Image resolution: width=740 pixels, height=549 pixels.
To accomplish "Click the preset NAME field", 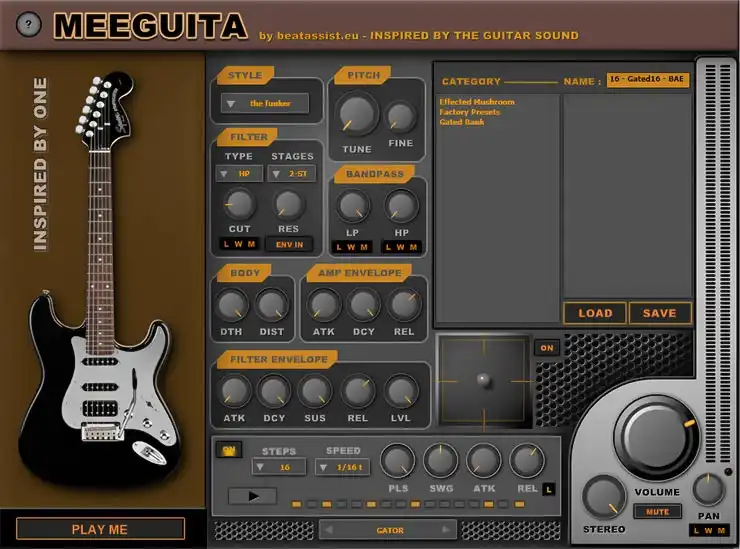I will 648,79.
